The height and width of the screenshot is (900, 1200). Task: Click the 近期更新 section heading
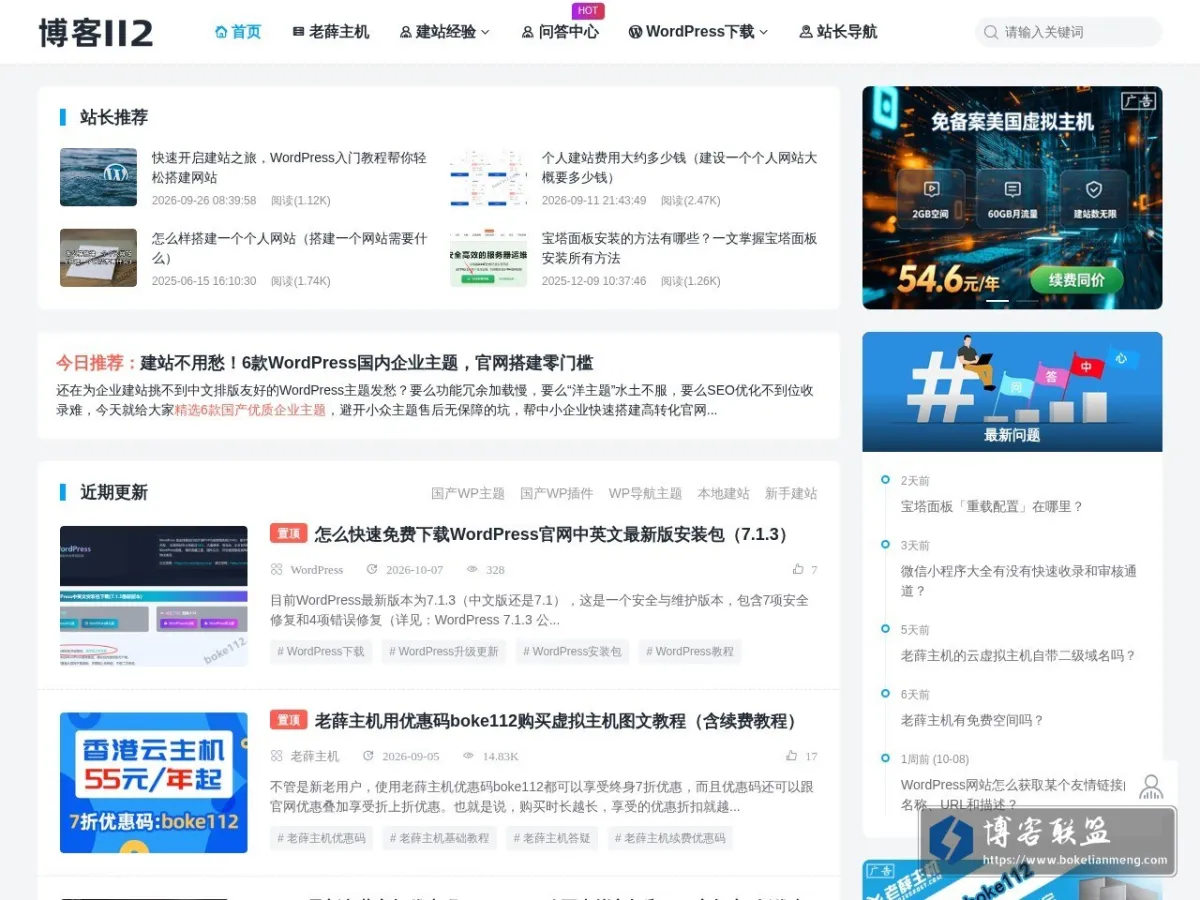114,492
